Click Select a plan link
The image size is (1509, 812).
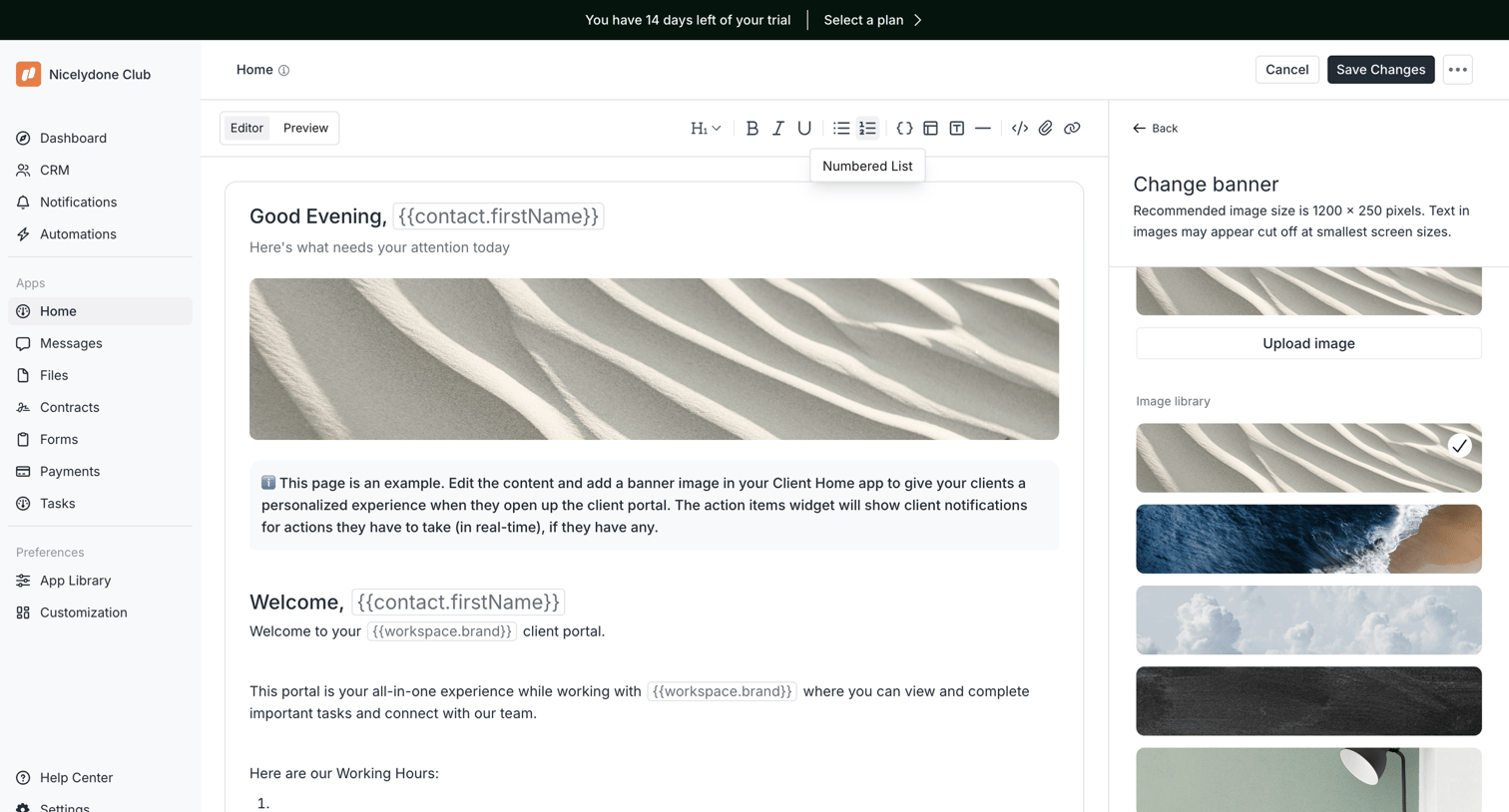point(872,20)
